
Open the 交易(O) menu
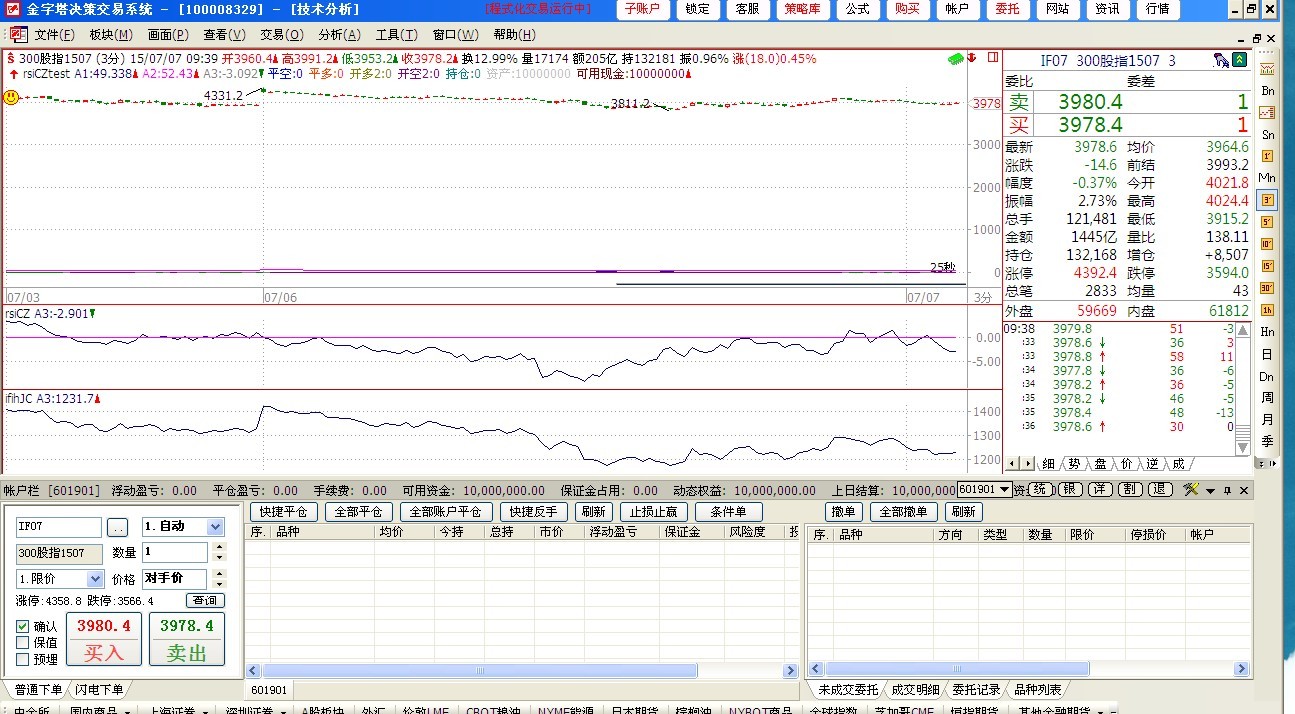[x=281, y=35]
